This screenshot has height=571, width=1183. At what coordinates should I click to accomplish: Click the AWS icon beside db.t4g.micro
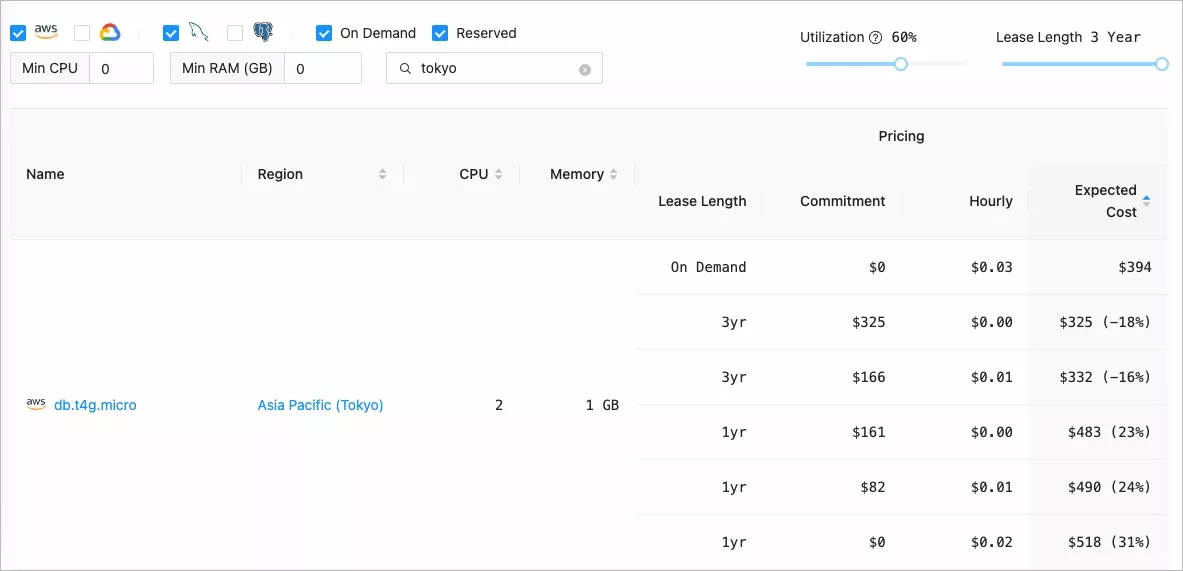(x=36, y=405)
